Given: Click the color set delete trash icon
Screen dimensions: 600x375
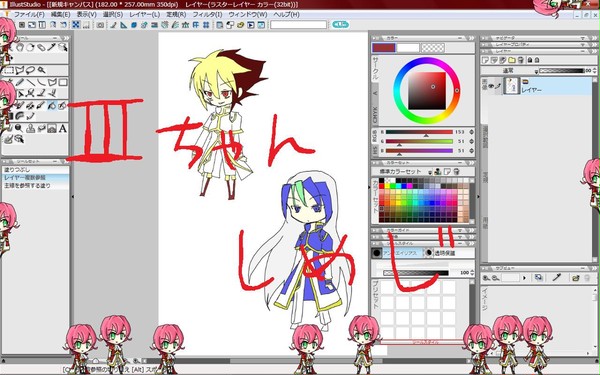Looking at the screenshot, I should tap(456, 171).
